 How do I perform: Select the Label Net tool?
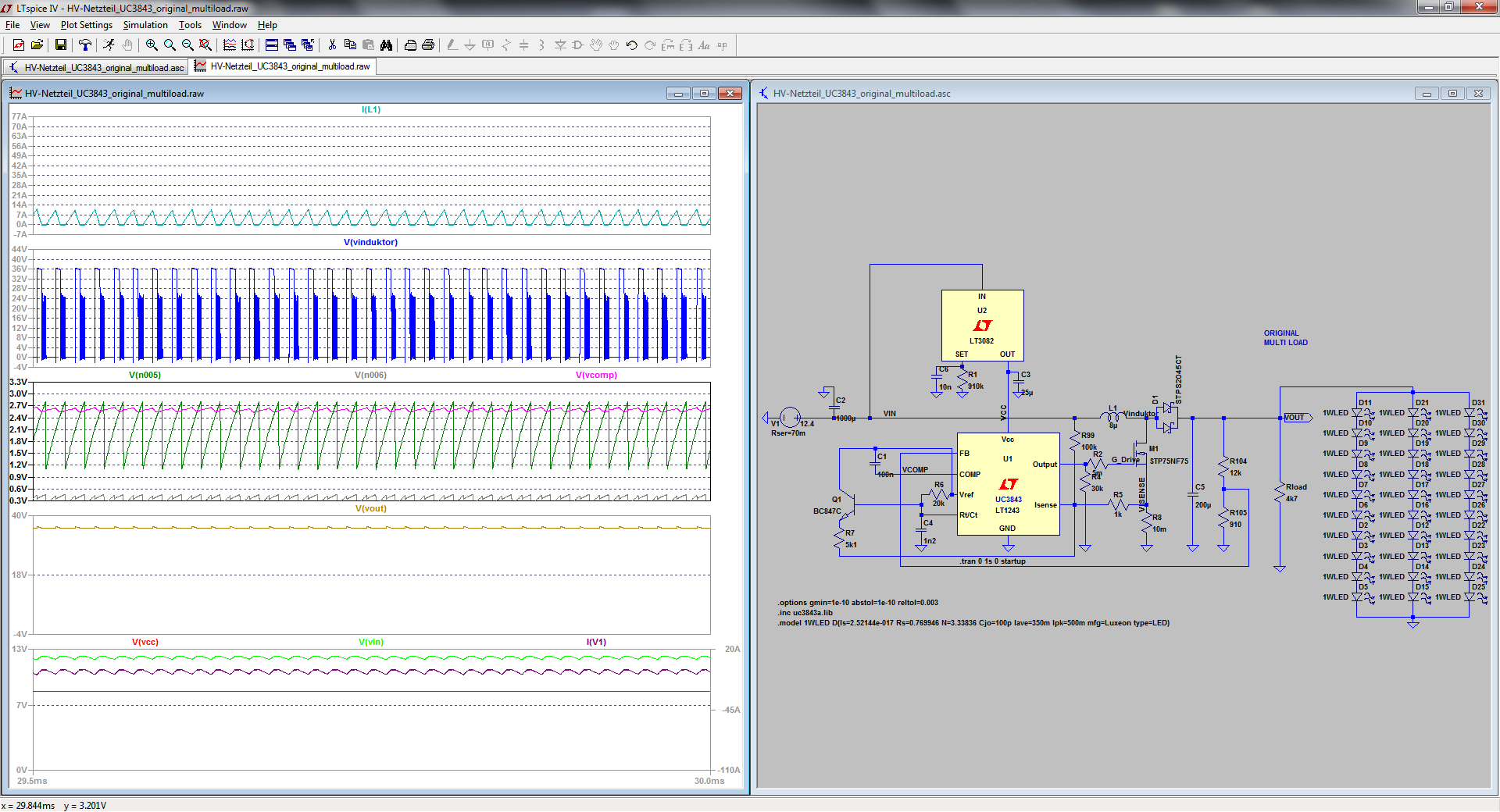(488, 45)
